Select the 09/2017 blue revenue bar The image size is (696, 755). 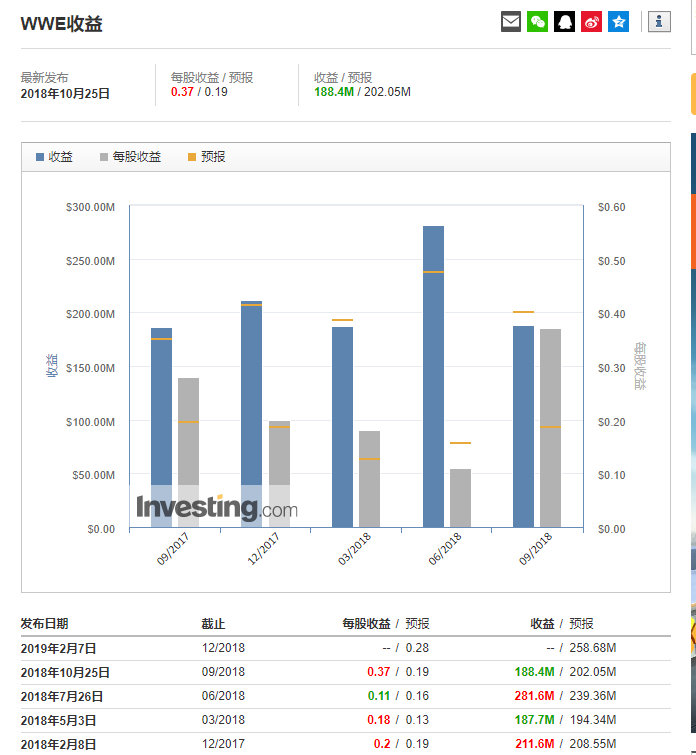click(161, 428)
